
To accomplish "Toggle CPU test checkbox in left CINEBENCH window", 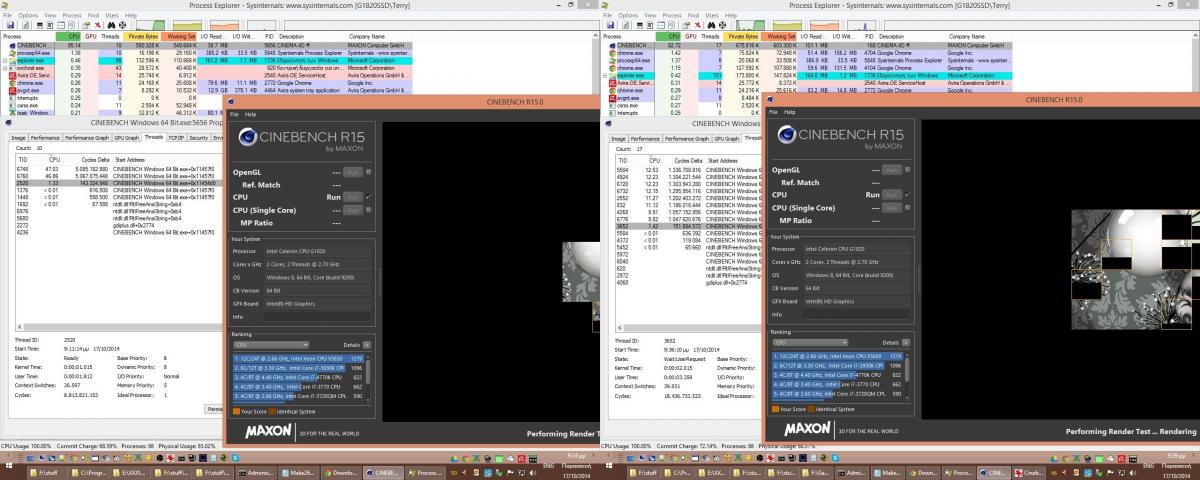I will click(x=369, y=197).
